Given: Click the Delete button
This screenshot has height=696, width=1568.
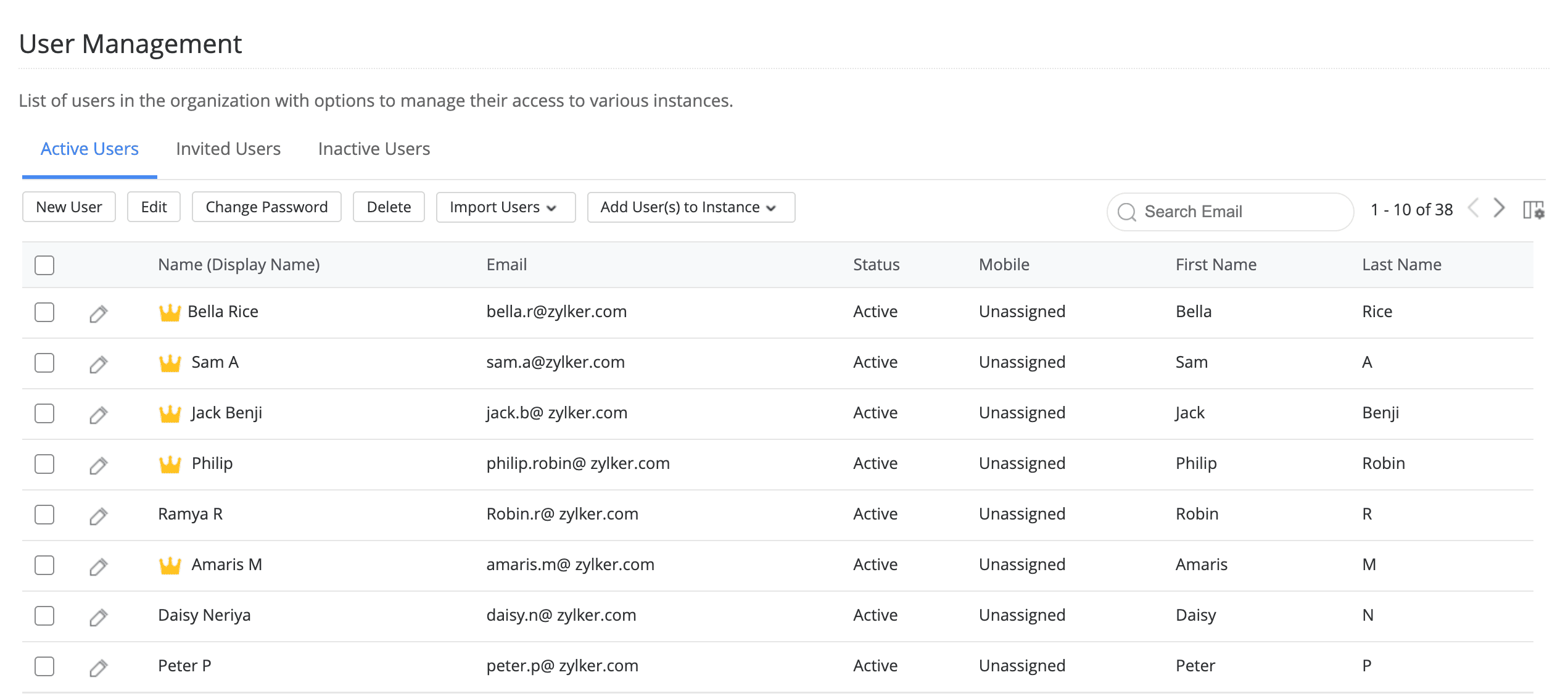Looking at the screenshot, I should (x=389, y=207).
